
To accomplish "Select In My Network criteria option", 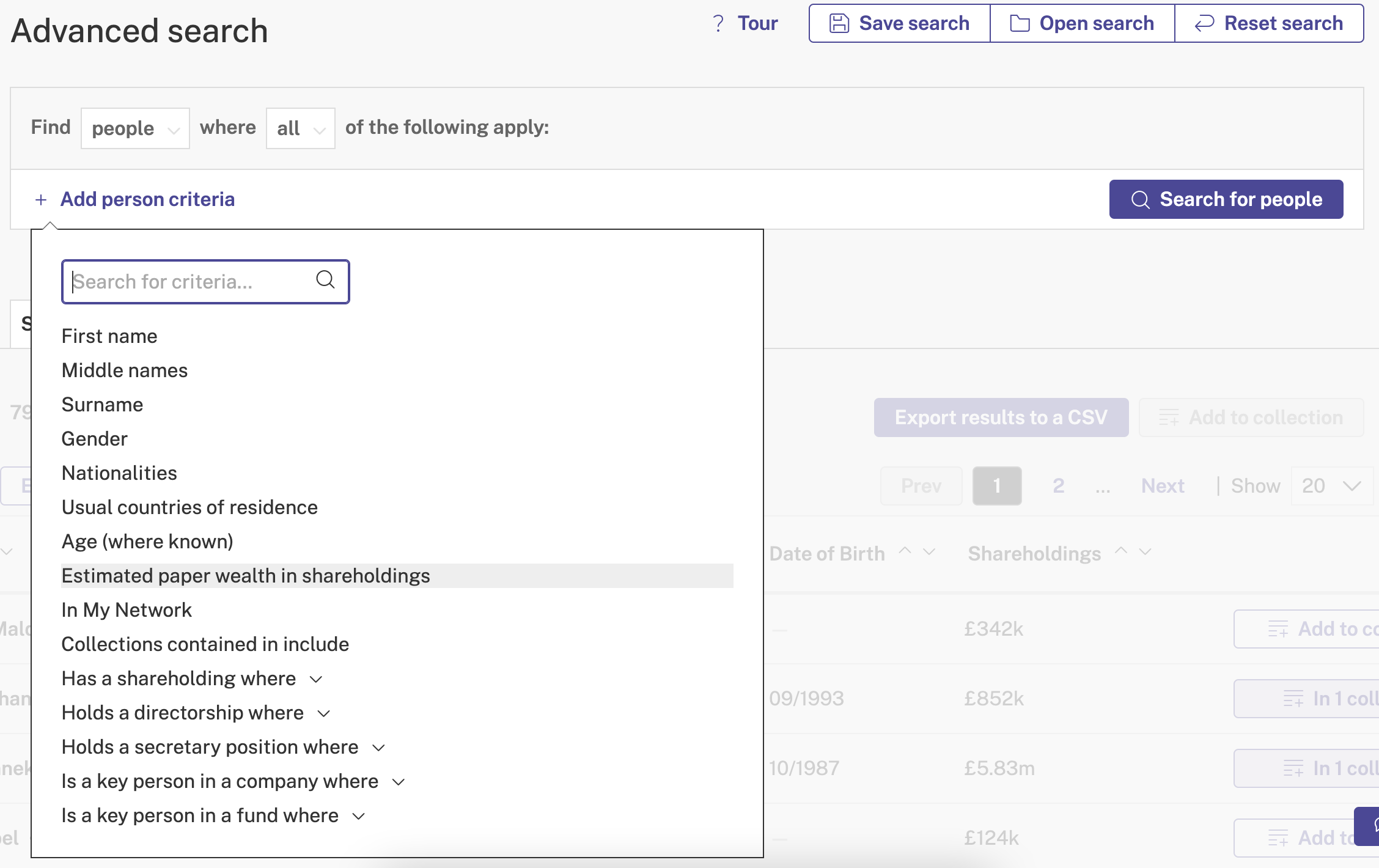I will click(128, 609).
